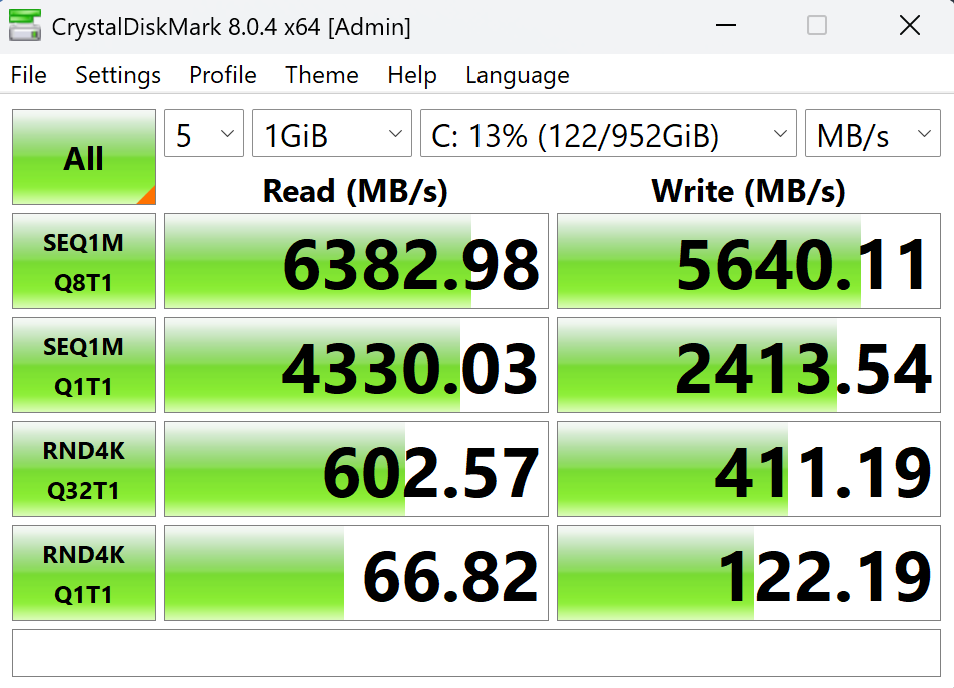Start the SEQ1M Q1T1 test
The height and width of the screenshot is (688, 954).
pos(84,365)
